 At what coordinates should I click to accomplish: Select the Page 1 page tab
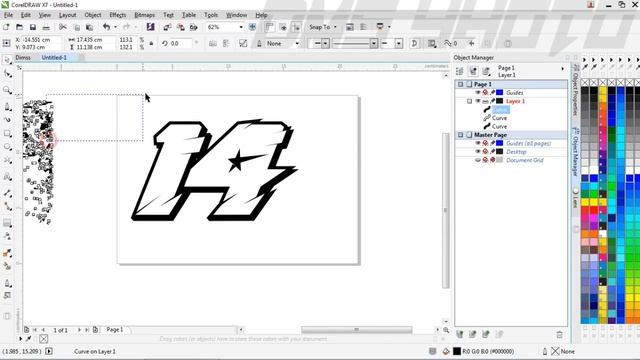[115, 329]
